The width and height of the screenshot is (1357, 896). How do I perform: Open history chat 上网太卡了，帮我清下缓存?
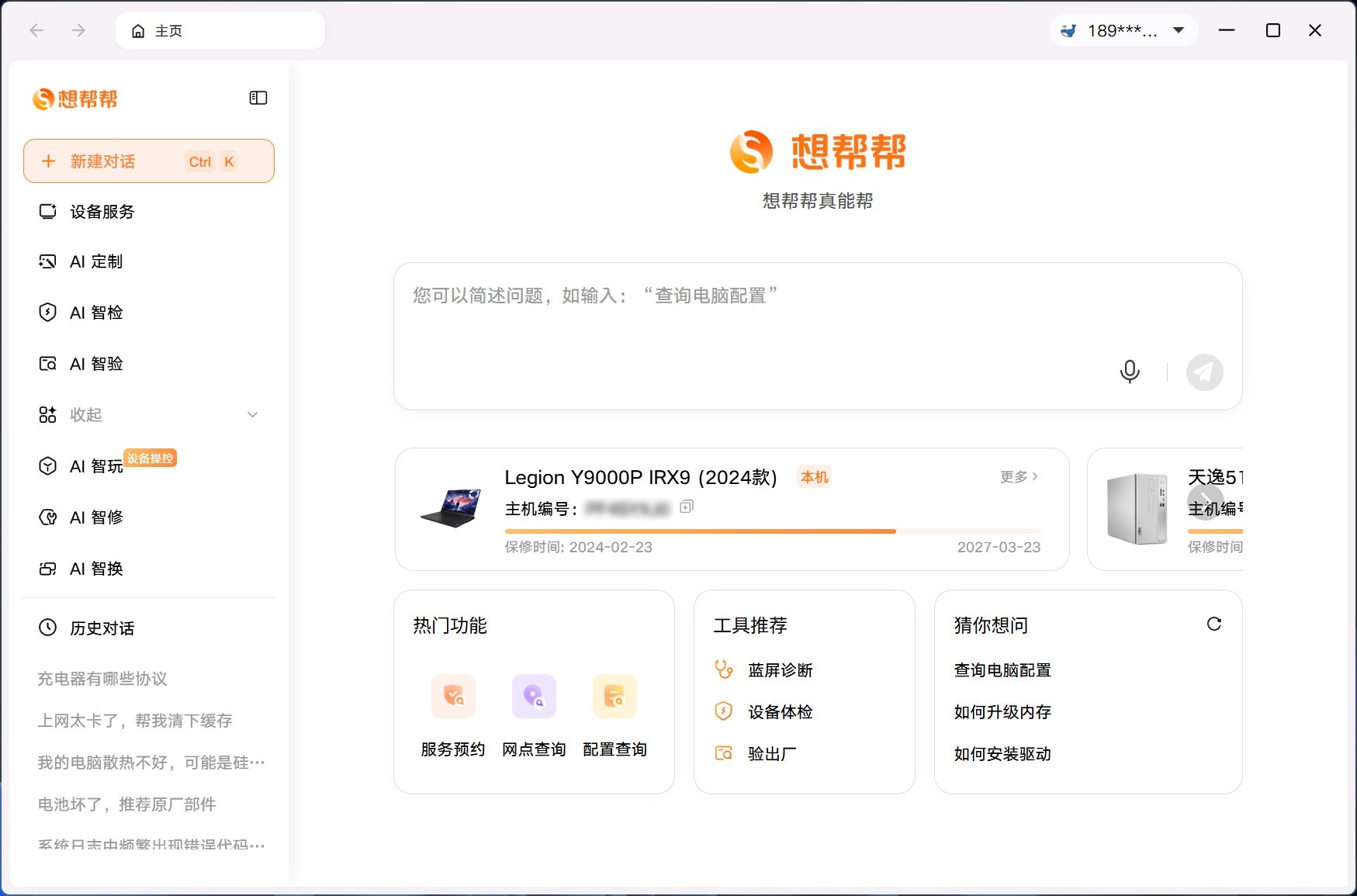(135, 721)
